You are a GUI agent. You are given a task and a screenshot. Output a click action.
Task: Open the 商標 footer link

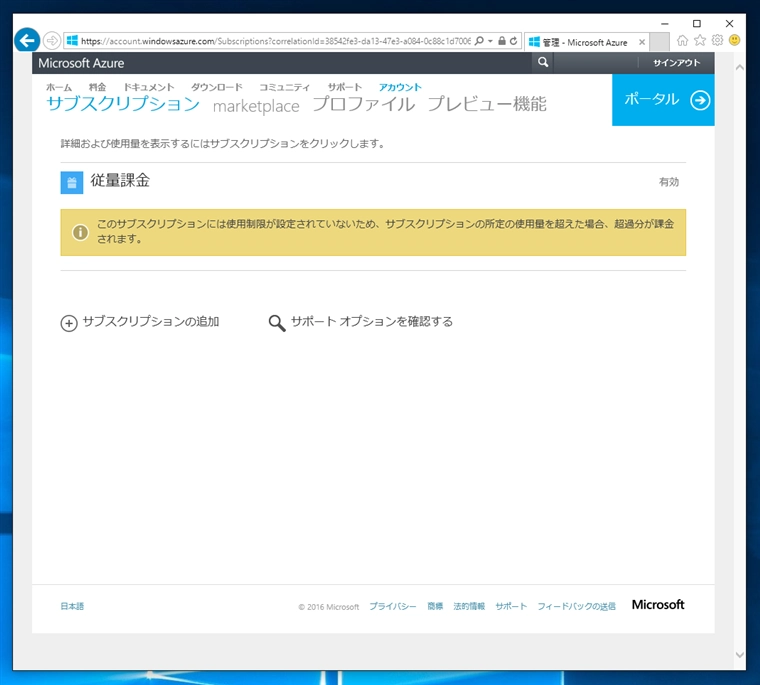pyautogui.click(x=435, y=606)
